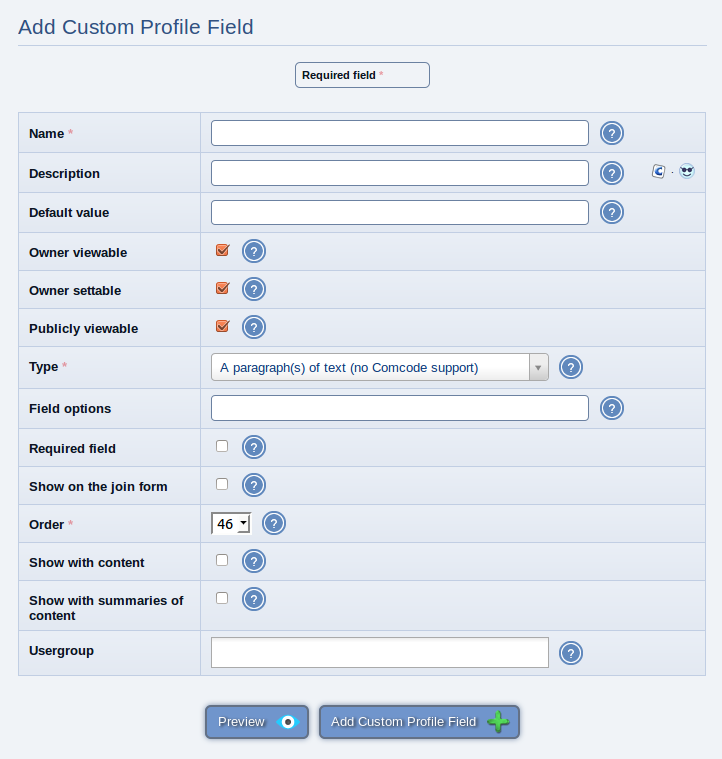The image size is (722, 759).
Task: Enable the Required field checkbox
Action: (222, 446)
